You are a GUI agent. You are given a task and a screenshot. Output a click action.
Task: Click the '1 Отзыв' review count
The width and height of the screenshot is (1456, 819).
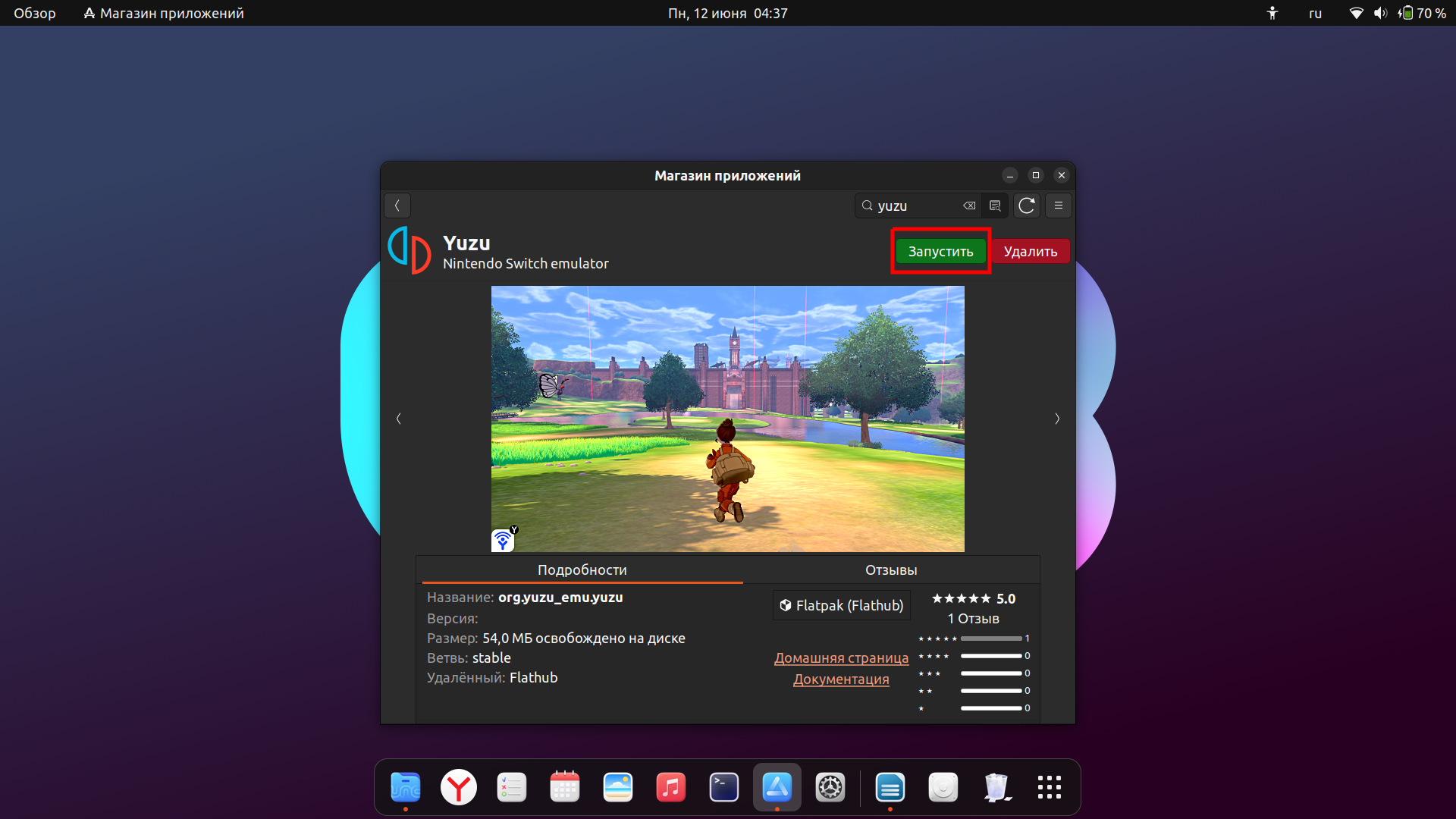click(974, 619)
